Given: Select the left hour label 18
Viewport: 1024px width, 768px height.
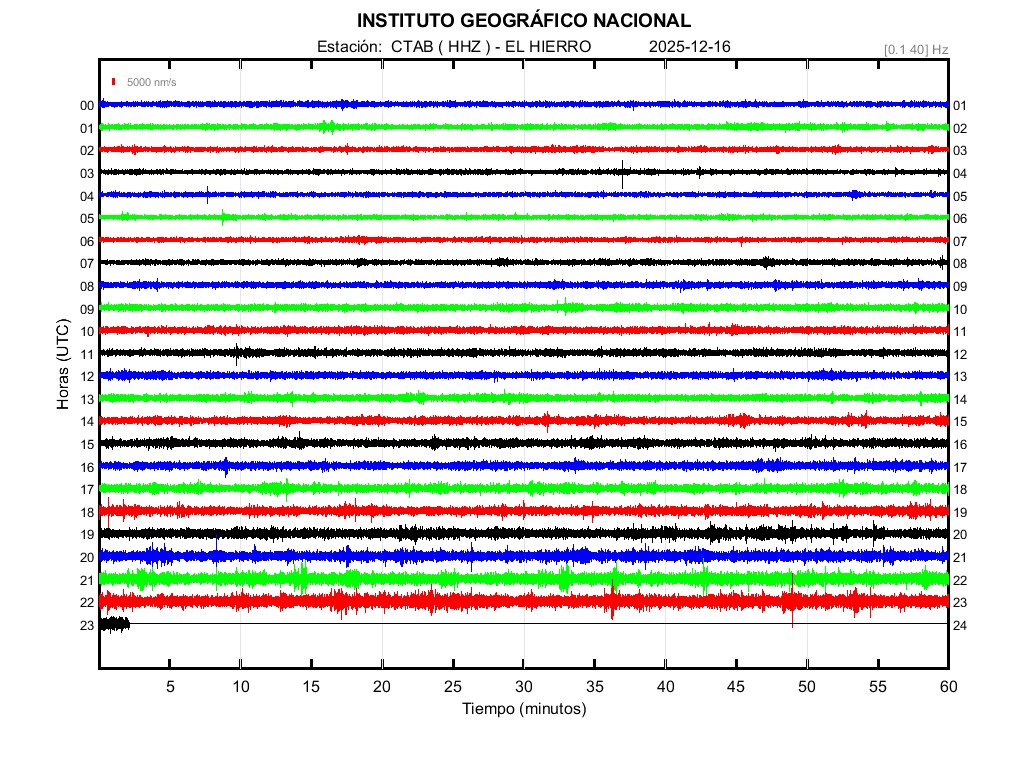Looking at the screenshot, I should 87,513.
